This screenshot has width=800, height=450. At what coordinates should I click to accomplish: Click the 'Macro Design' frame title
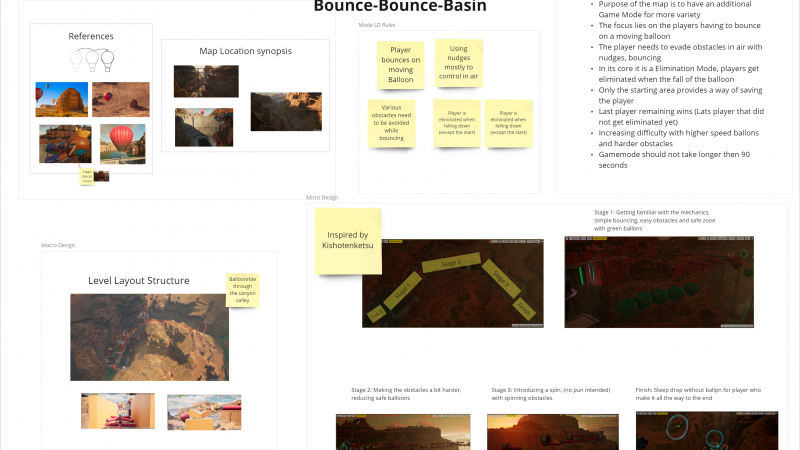57,245
